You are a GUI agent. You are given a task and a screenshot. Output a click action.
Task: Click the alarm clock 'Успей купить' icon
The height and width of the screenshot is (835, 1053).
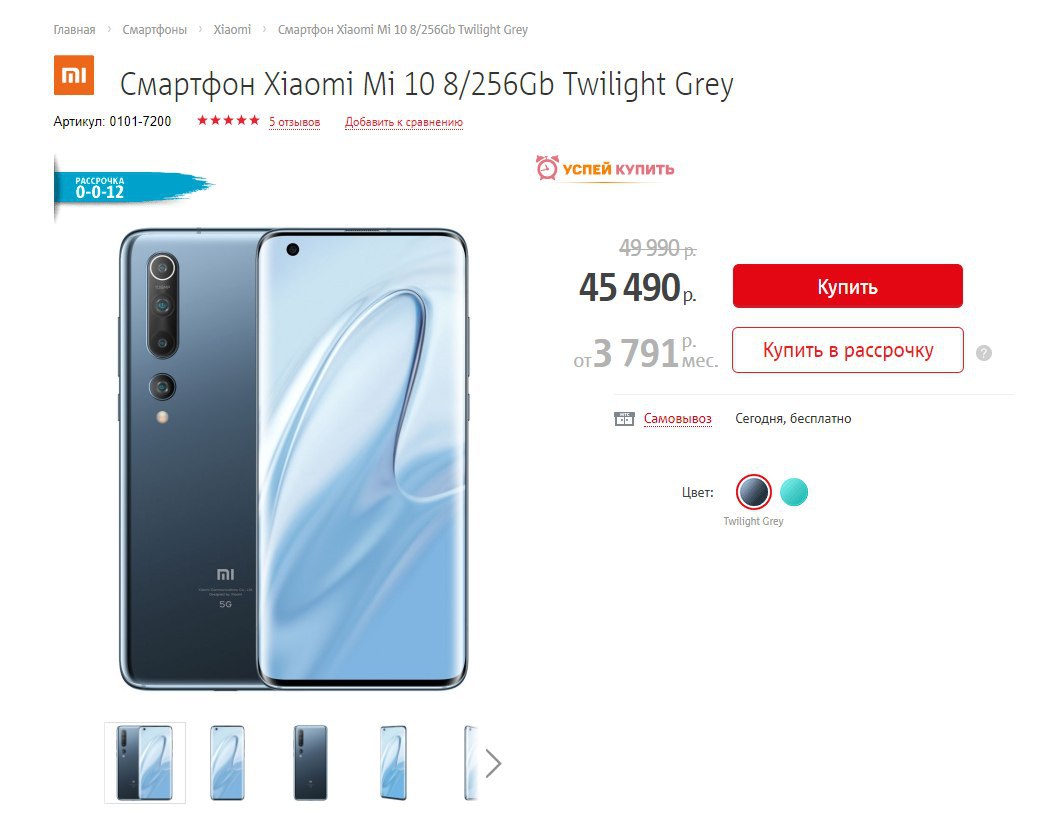pos(547,168)
